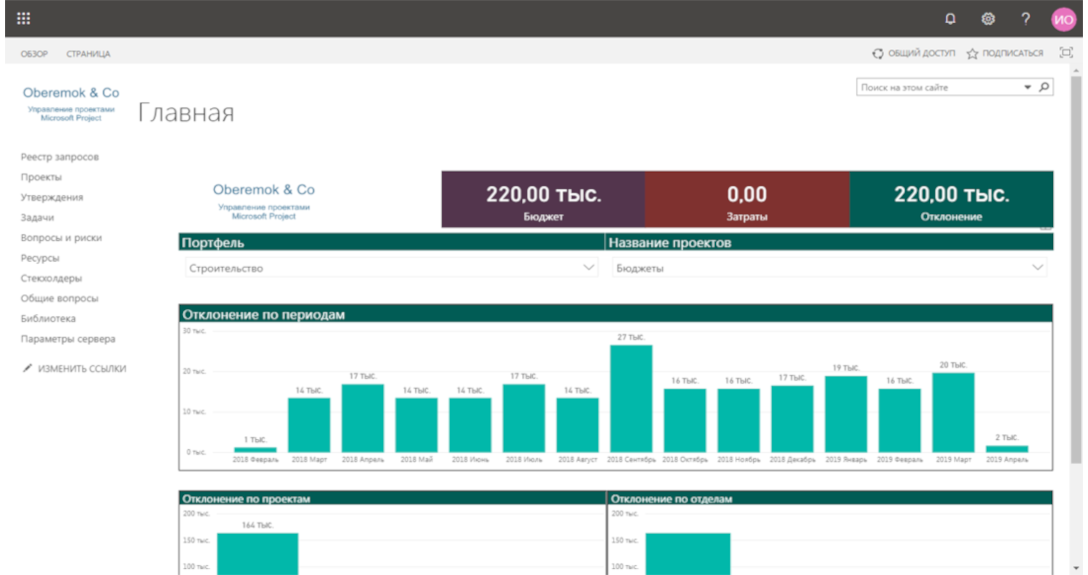This screenshot has width=1088, height=575.
Task: Click the Бюджет 220,00 тыс. card
Action: (x=543, y=199)
